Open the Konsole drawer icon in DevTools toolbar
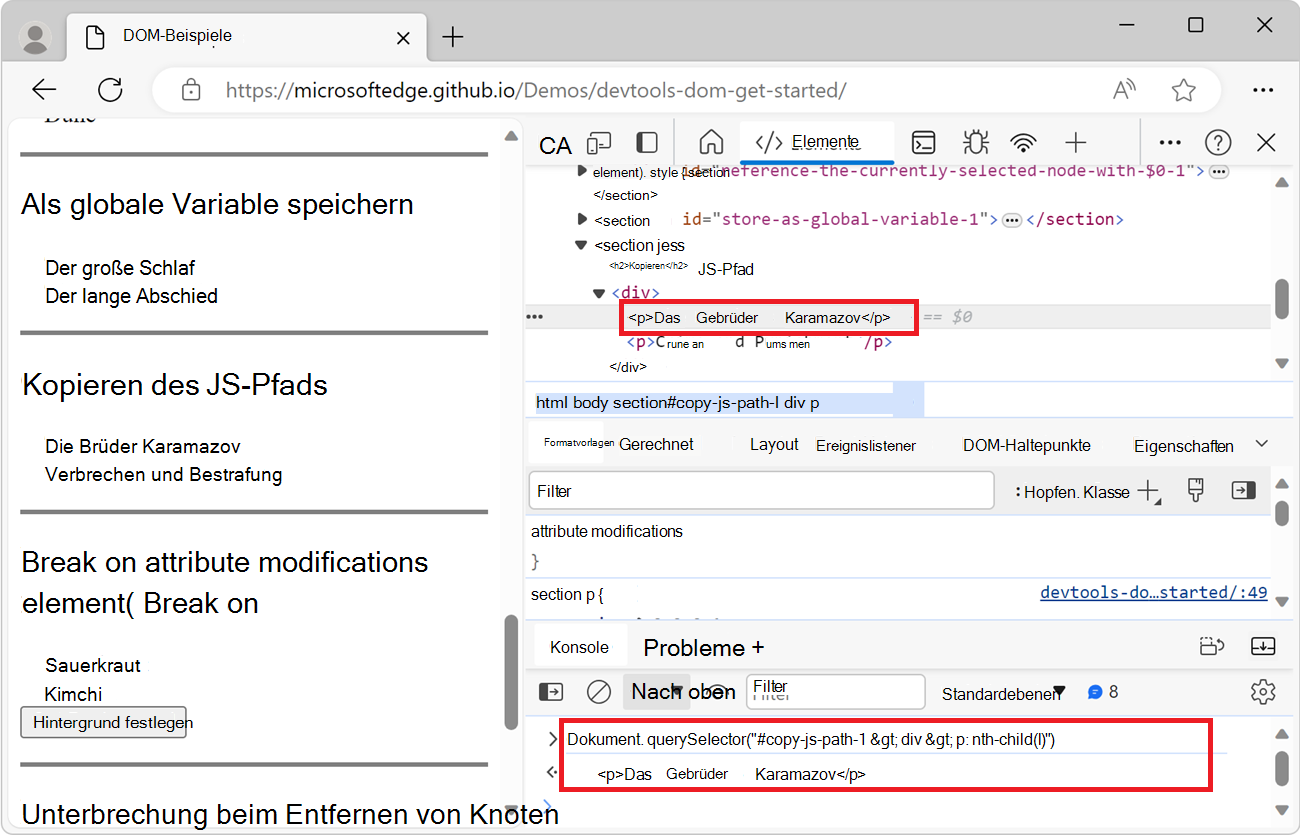1300x835 pixels. pyautogui.click(x=923, y=142)
